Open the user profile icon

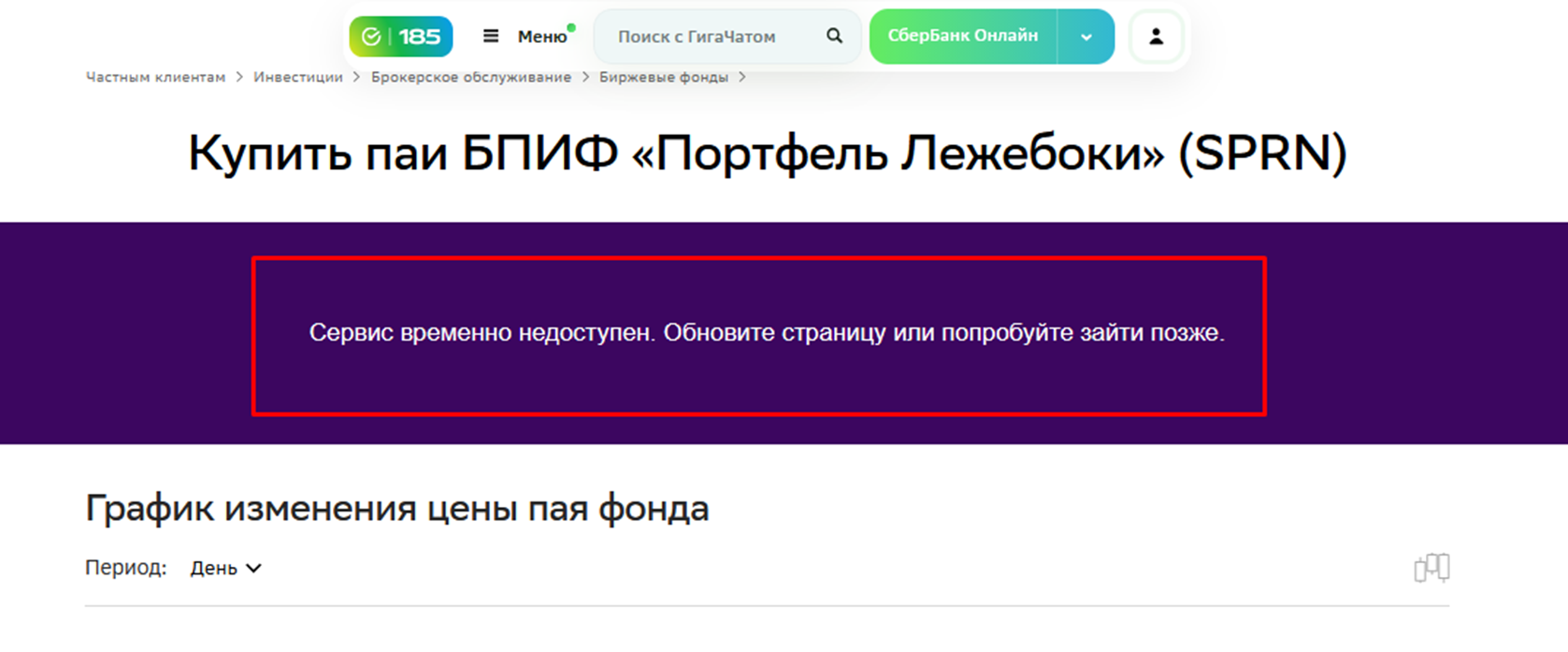pos(1157,36)
